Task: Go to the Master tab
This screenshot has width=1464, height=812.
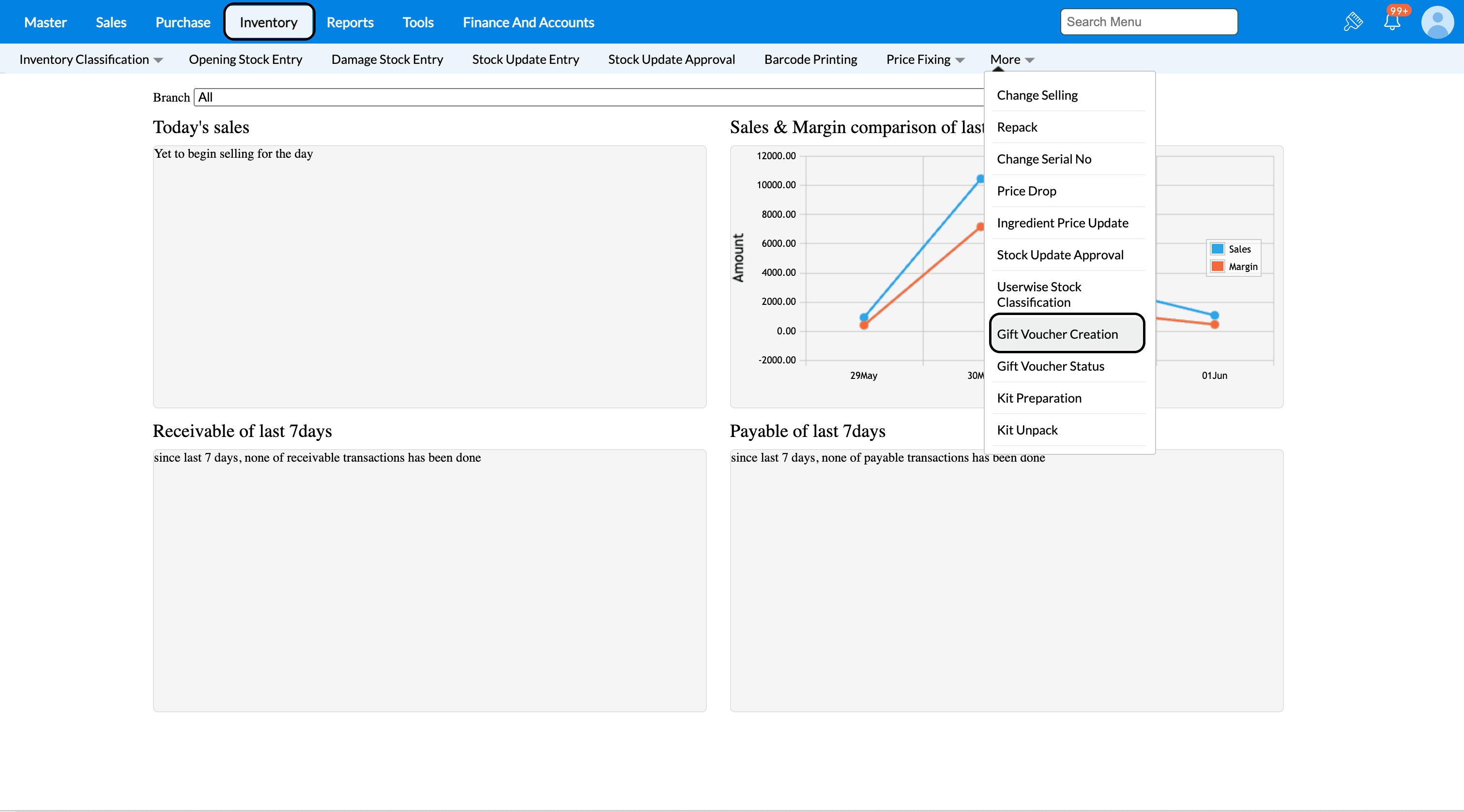Action: coord(45,22)
